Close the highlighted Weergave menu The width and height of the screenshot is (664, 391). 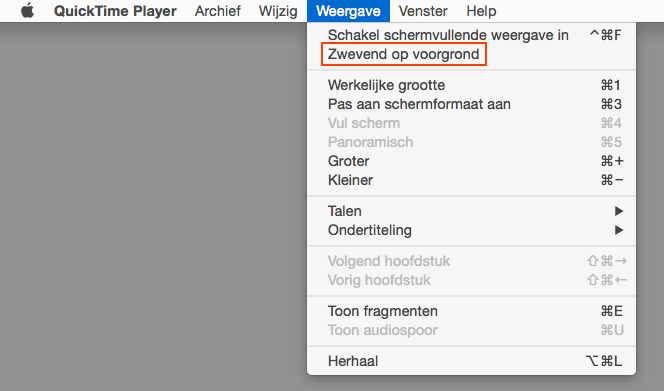click(348, 11)
